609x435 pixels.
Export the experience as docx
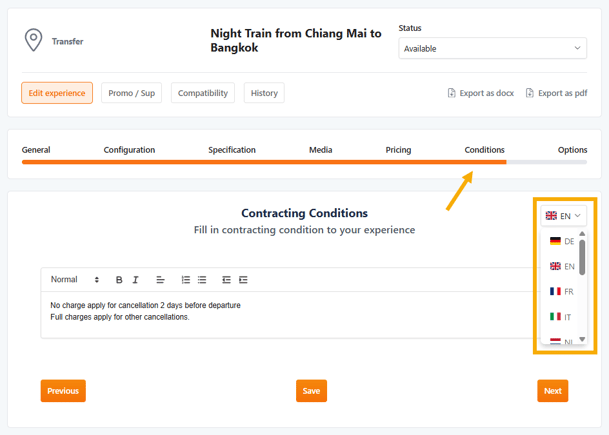[480, 93]
